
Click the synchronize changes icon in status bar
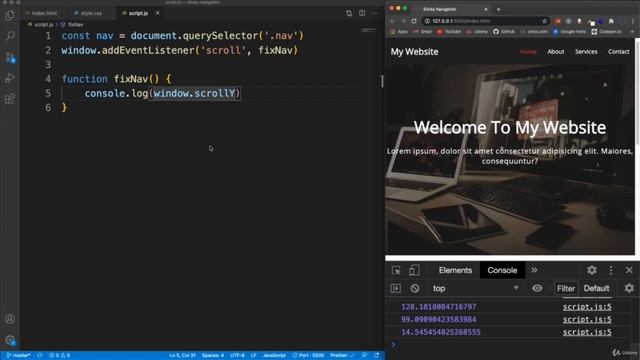(x=40, y=355)
